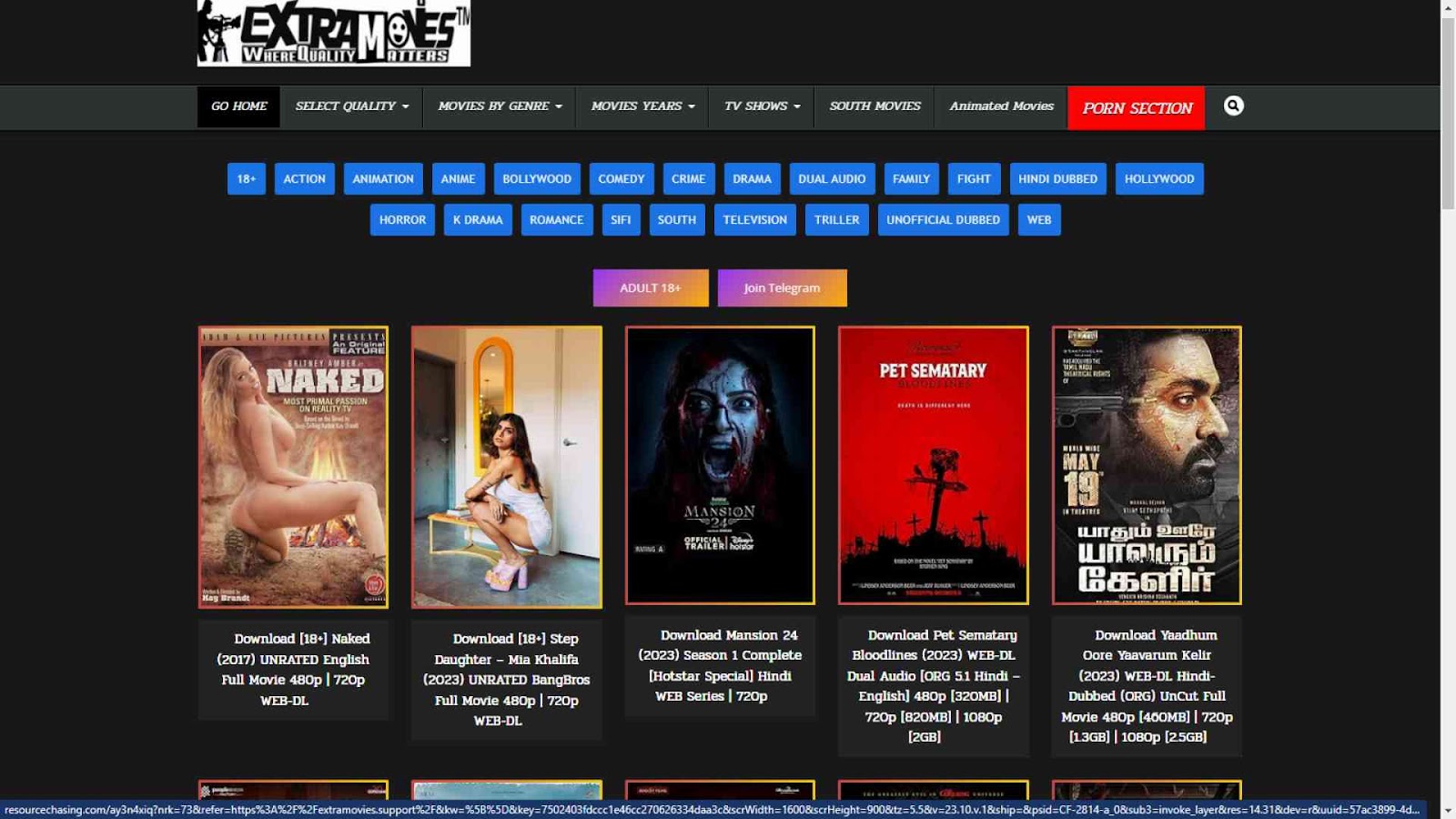The height and width of the screenshot is (819, 1456).
Task: Select the SOUTH genre tag
Action: click(677, 220)
